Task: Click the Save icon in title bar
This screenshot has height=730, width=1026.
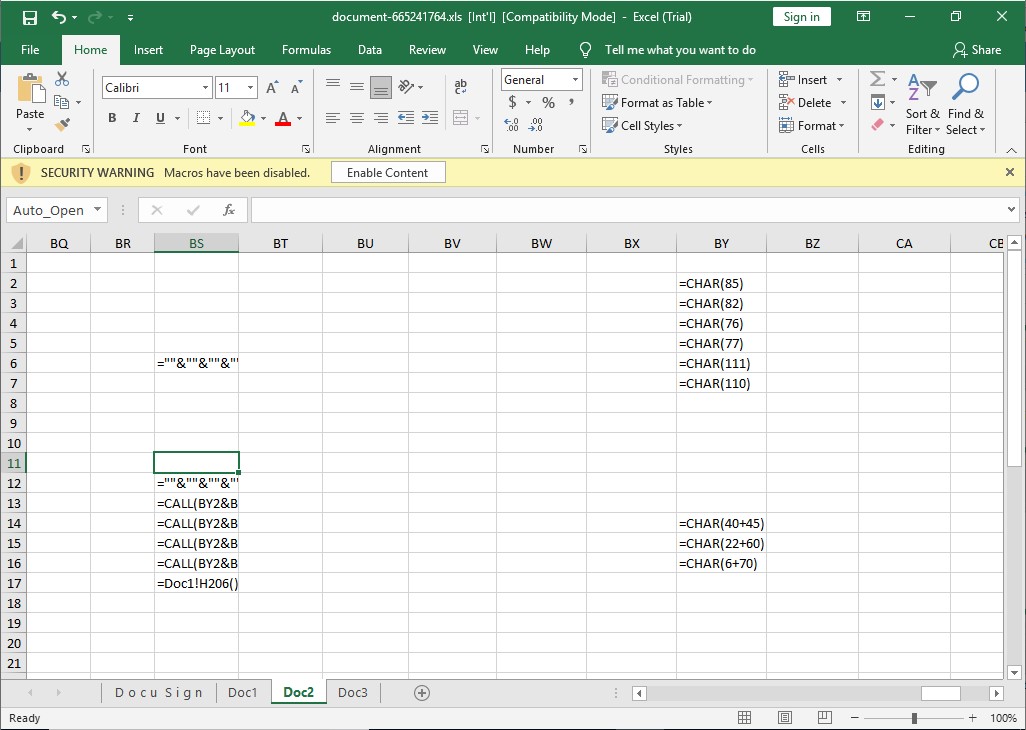Action: coord(29,17)
